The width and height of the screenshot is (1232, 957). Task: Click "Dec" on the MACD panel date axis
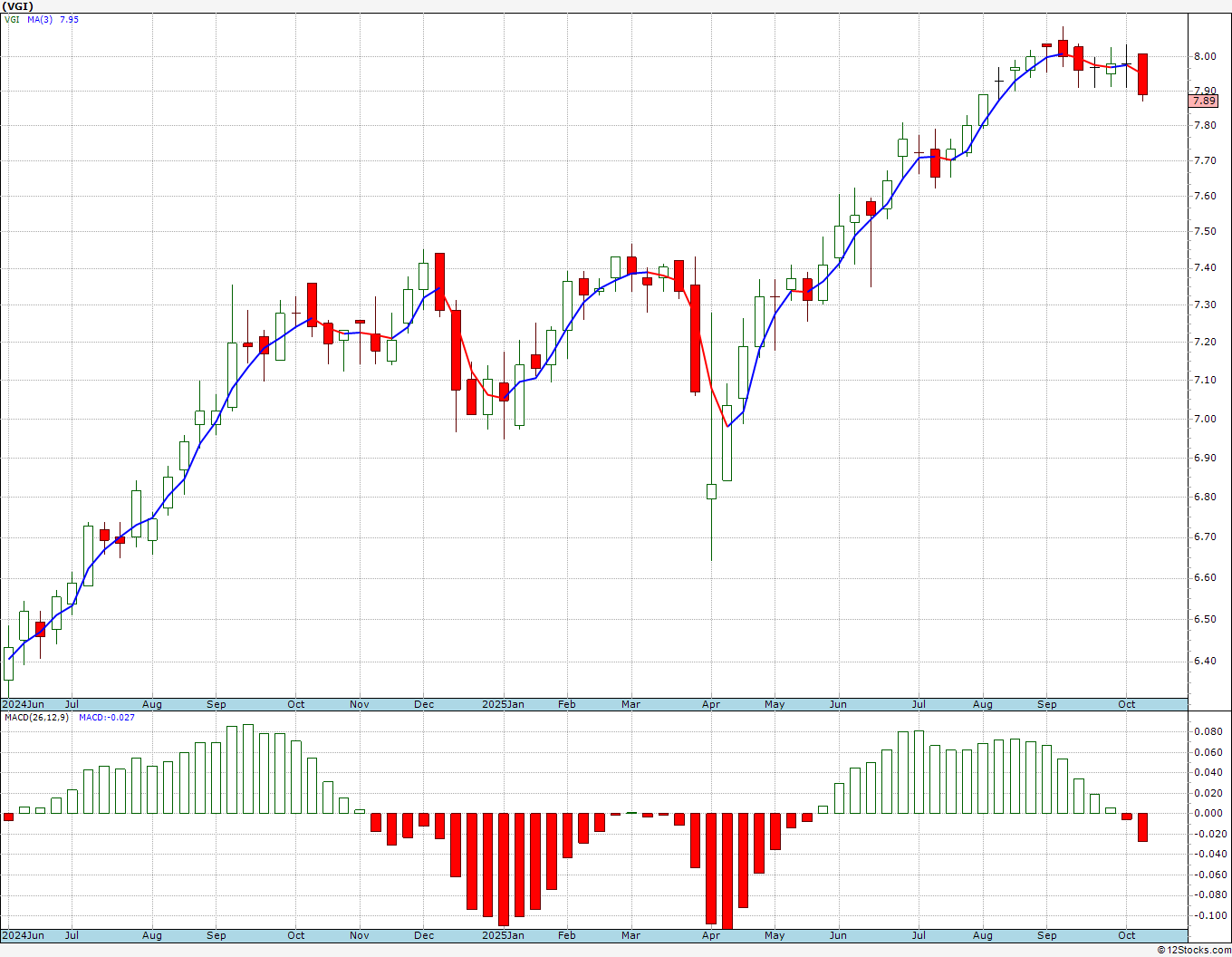coord(423,935)
